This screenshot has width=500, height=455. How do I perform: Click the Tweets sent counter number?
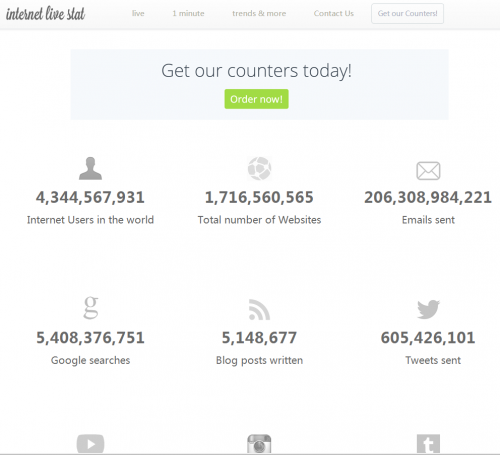click(428, 338)
